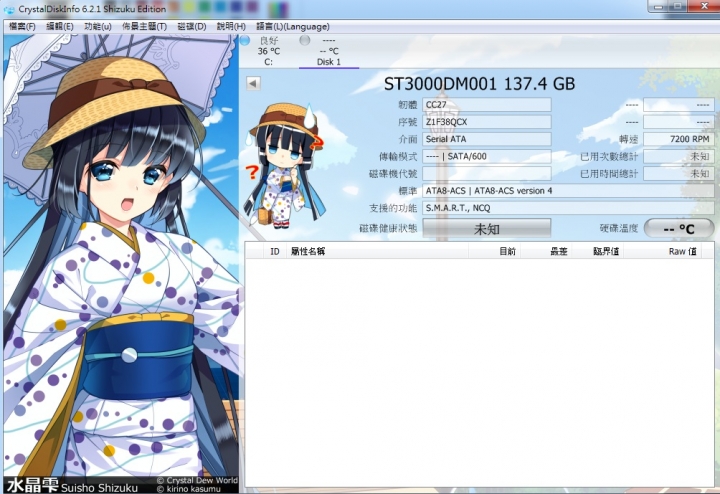Click the large Shizuku character artwork
The width and height of the screenshot is (720, 494).
[x=121, y=257]
